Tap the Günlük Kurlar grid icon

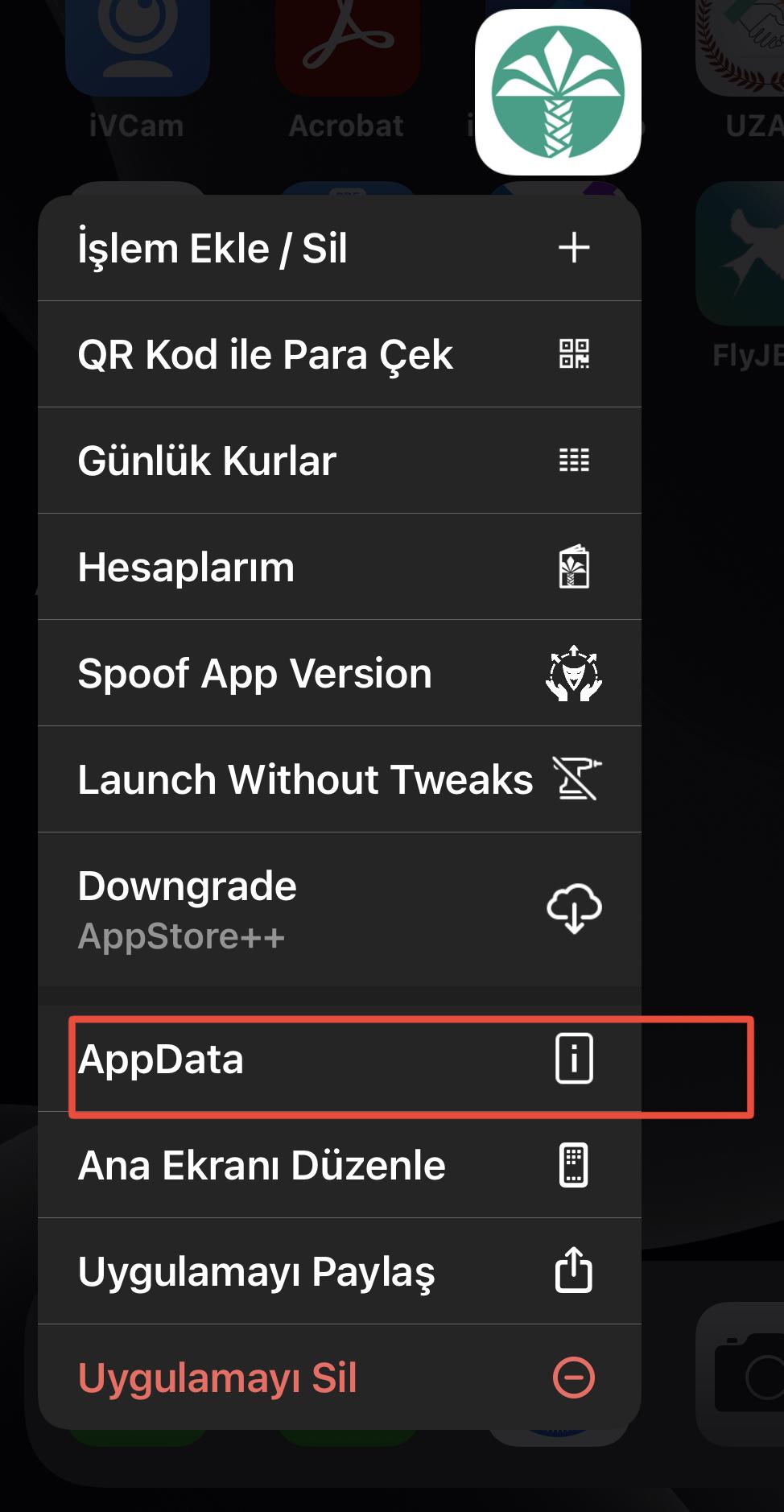574,461
